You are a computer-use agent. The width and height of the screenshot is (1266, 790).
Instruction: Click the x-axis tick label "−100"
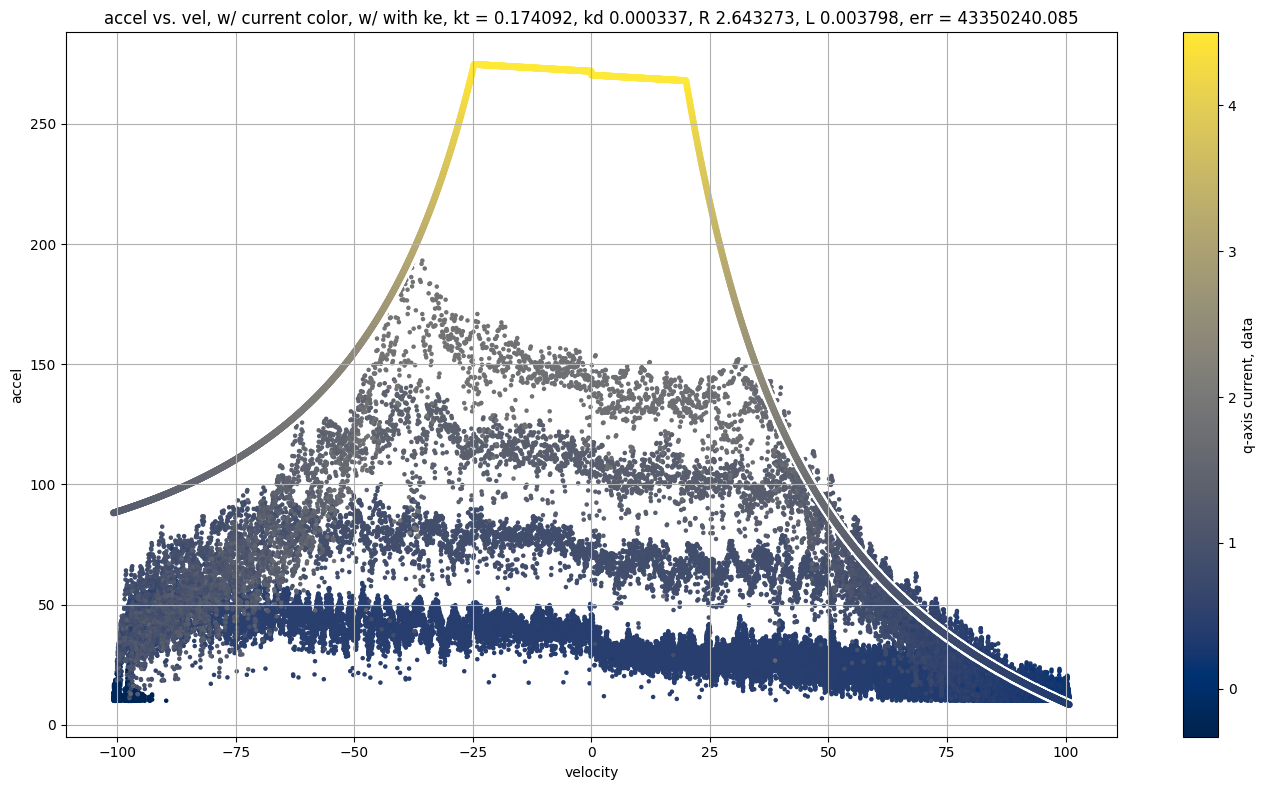tap(117, 750)
